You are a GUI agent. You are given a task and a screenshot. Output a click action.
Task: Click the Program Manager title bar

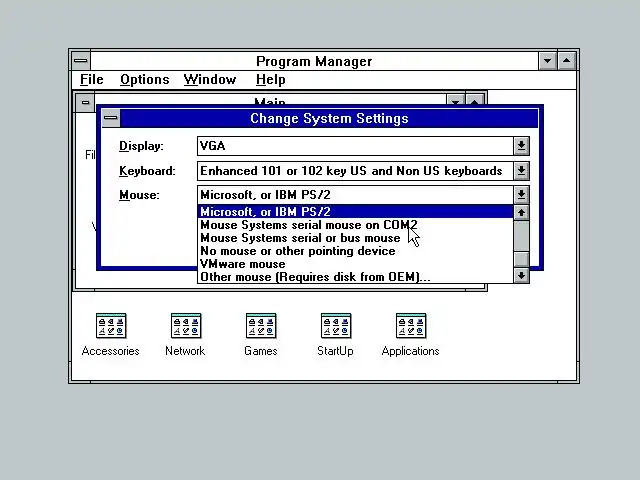pyautogui.click(x=314, y=61)
